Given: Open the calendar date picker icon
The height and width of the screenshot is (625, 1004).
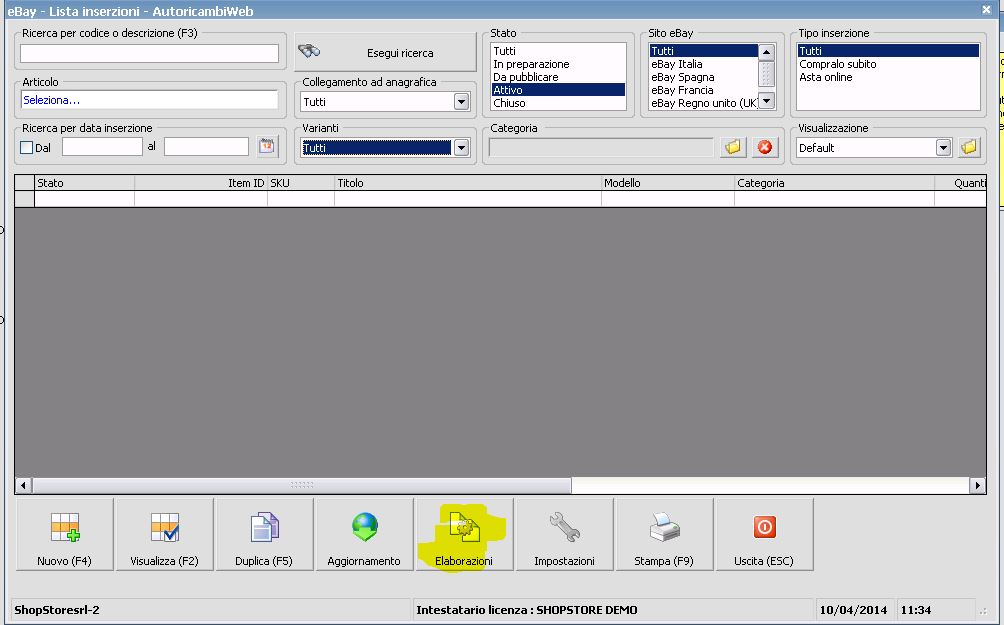Looking at the screenshot, I should [267, 147].
